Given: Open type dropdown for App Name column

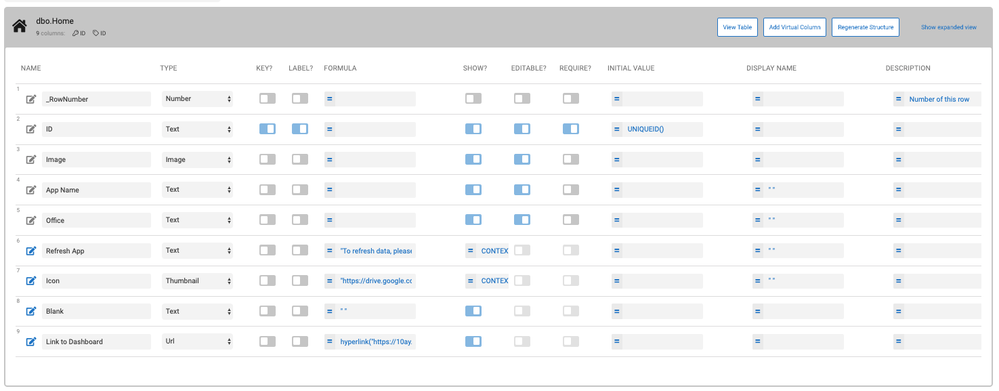Looking at the screenshot, I should pos(198,190).
